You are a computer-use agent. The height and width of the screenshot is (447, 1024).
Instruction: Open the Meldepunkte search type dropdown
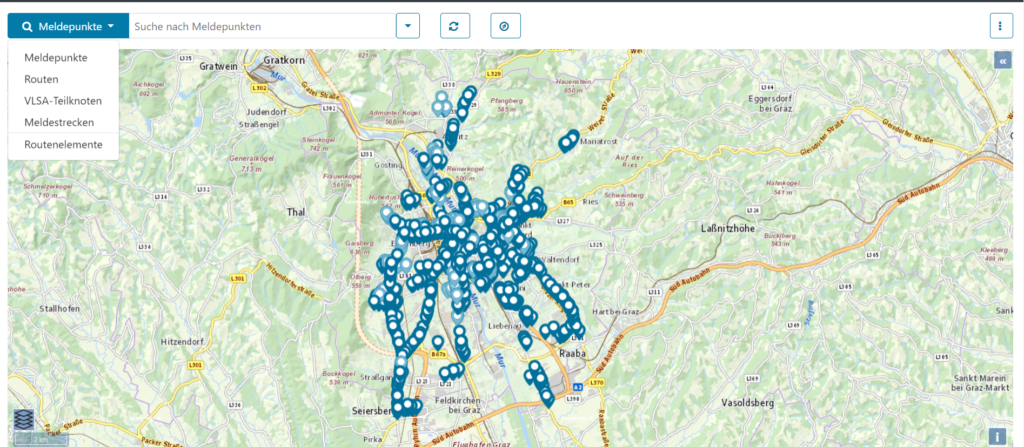pos(68,26)
